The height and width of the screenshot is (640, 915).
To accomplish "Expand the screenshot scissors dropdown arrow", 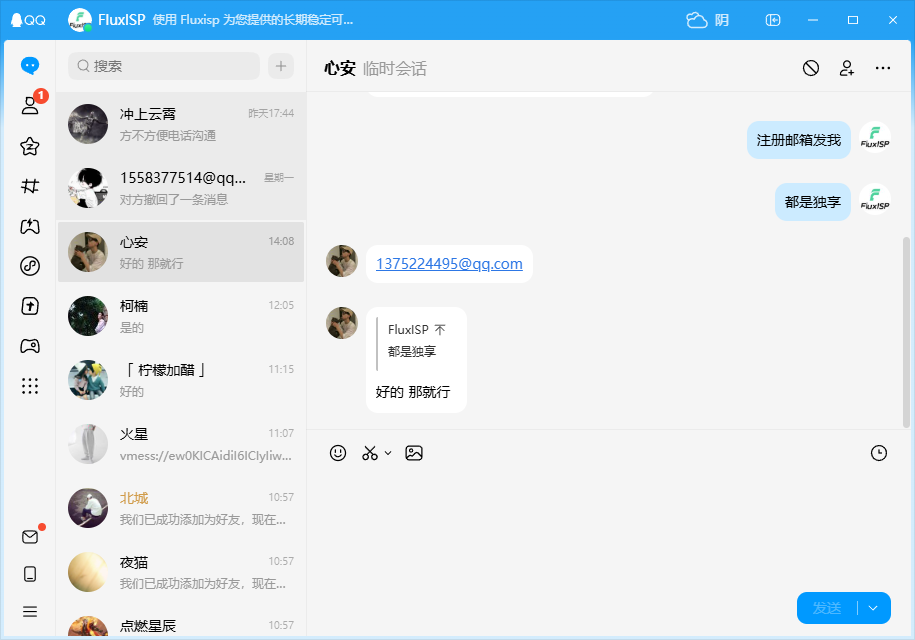I will (x=388, y=453).
